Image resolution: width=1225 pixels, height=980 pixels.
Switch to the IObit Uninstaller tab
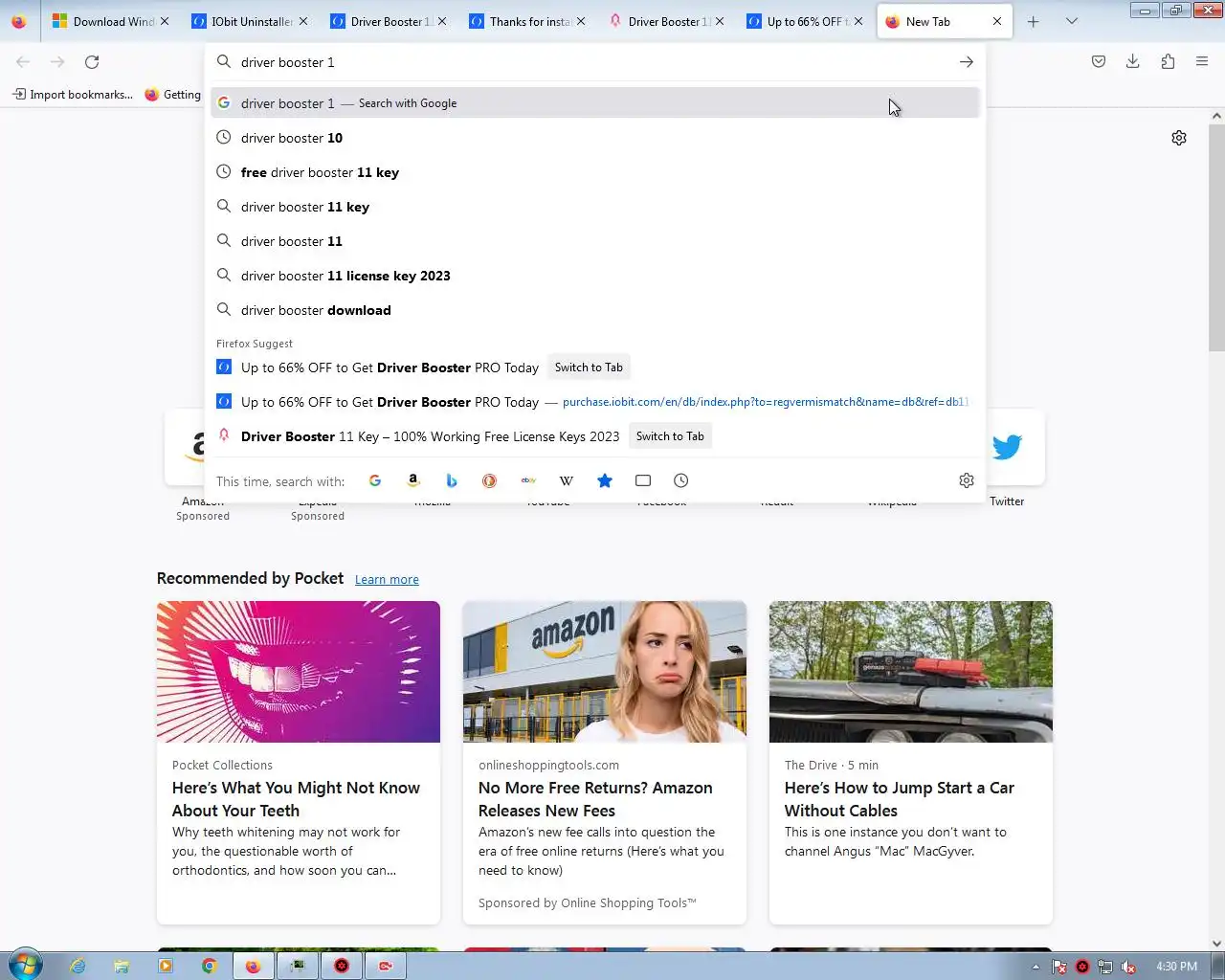click(x=251, y=21)
